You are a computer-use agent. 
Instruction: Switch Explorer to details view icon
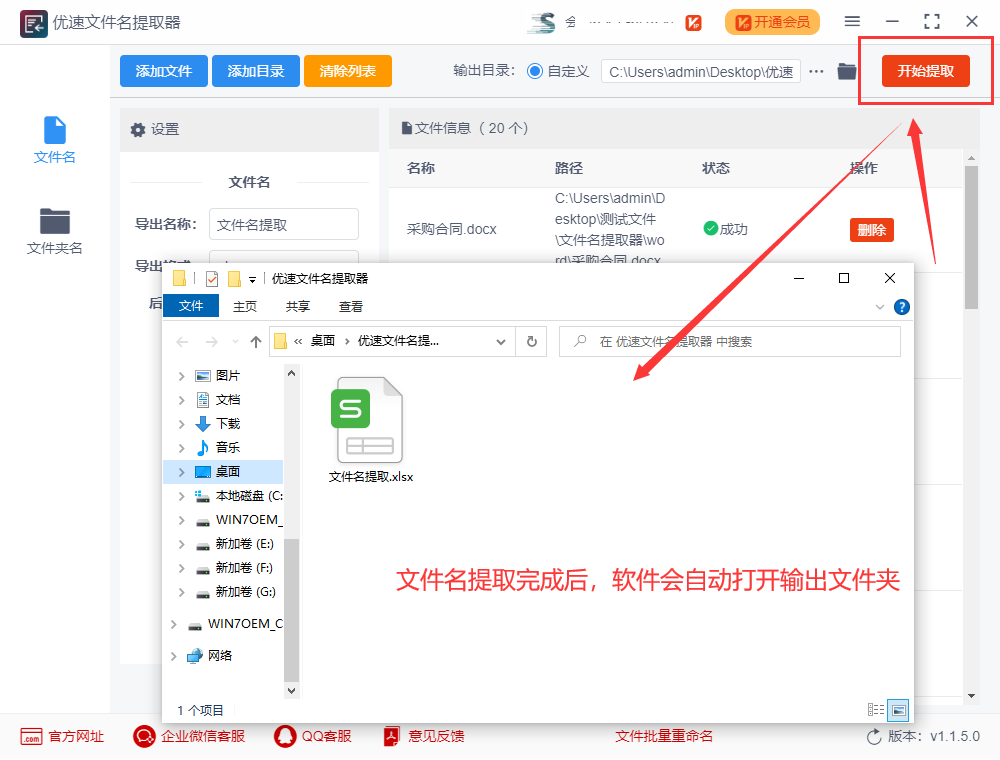(876, 710)
